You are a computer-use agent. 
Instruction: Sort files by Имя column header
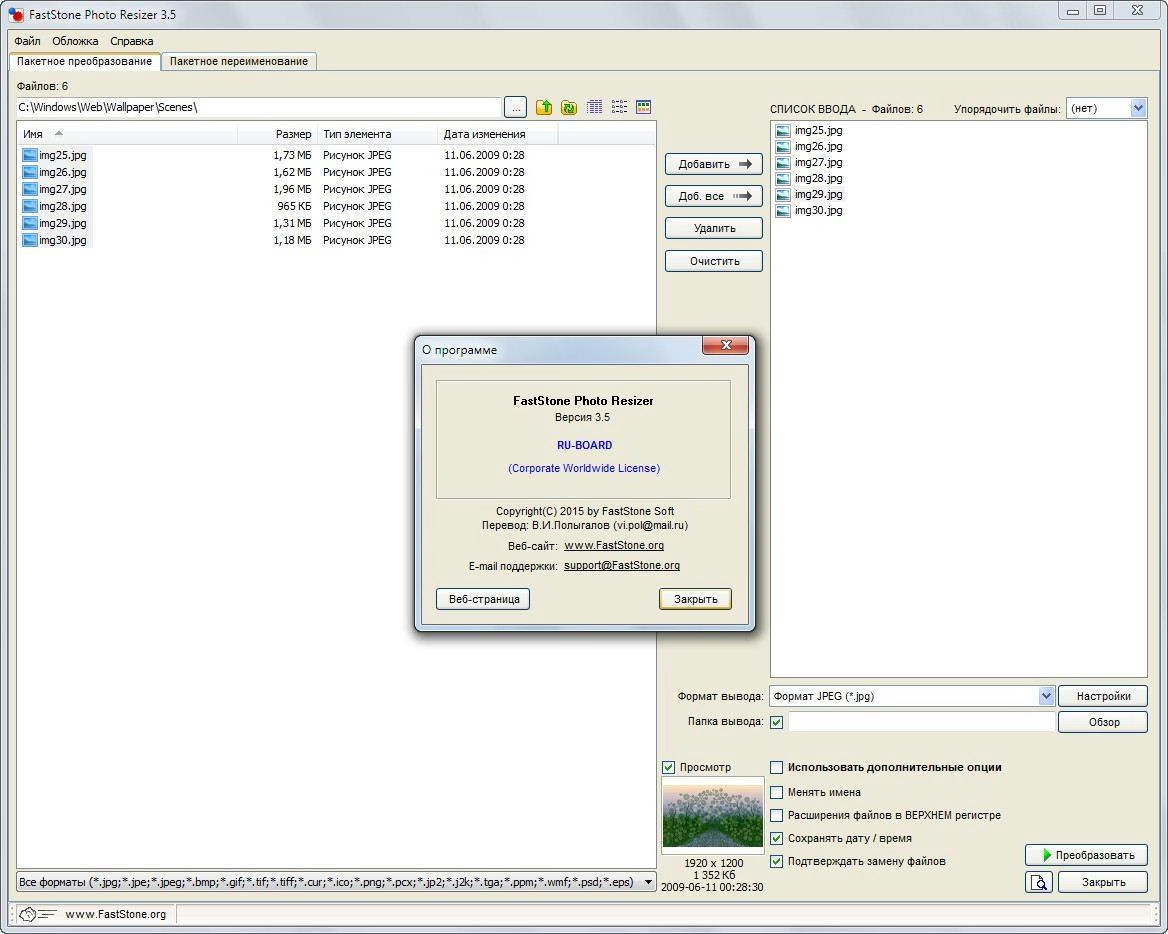coord(127,134)
